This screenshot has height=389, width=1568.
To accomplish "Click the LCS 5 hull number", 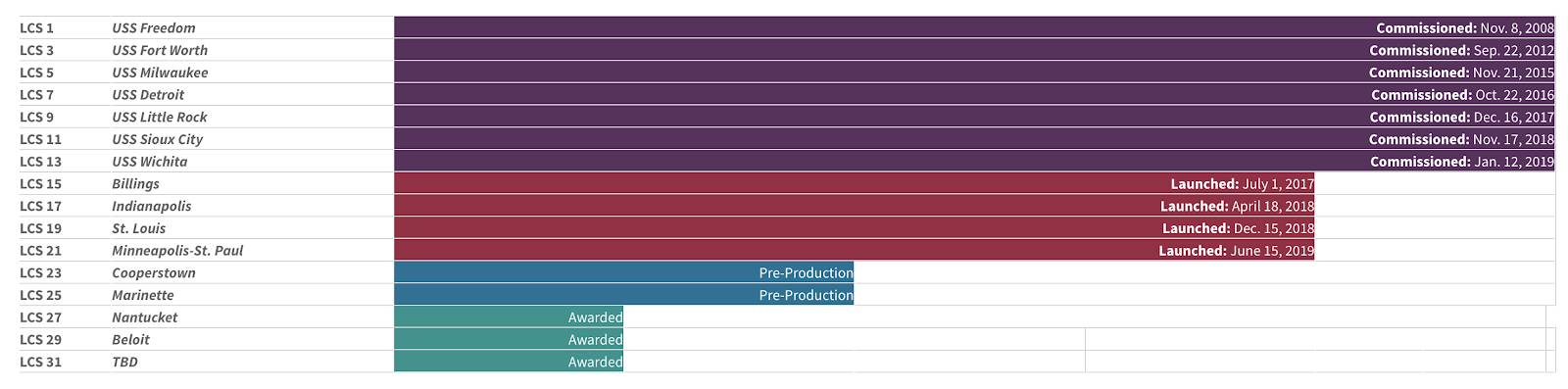I will (37, 73).
